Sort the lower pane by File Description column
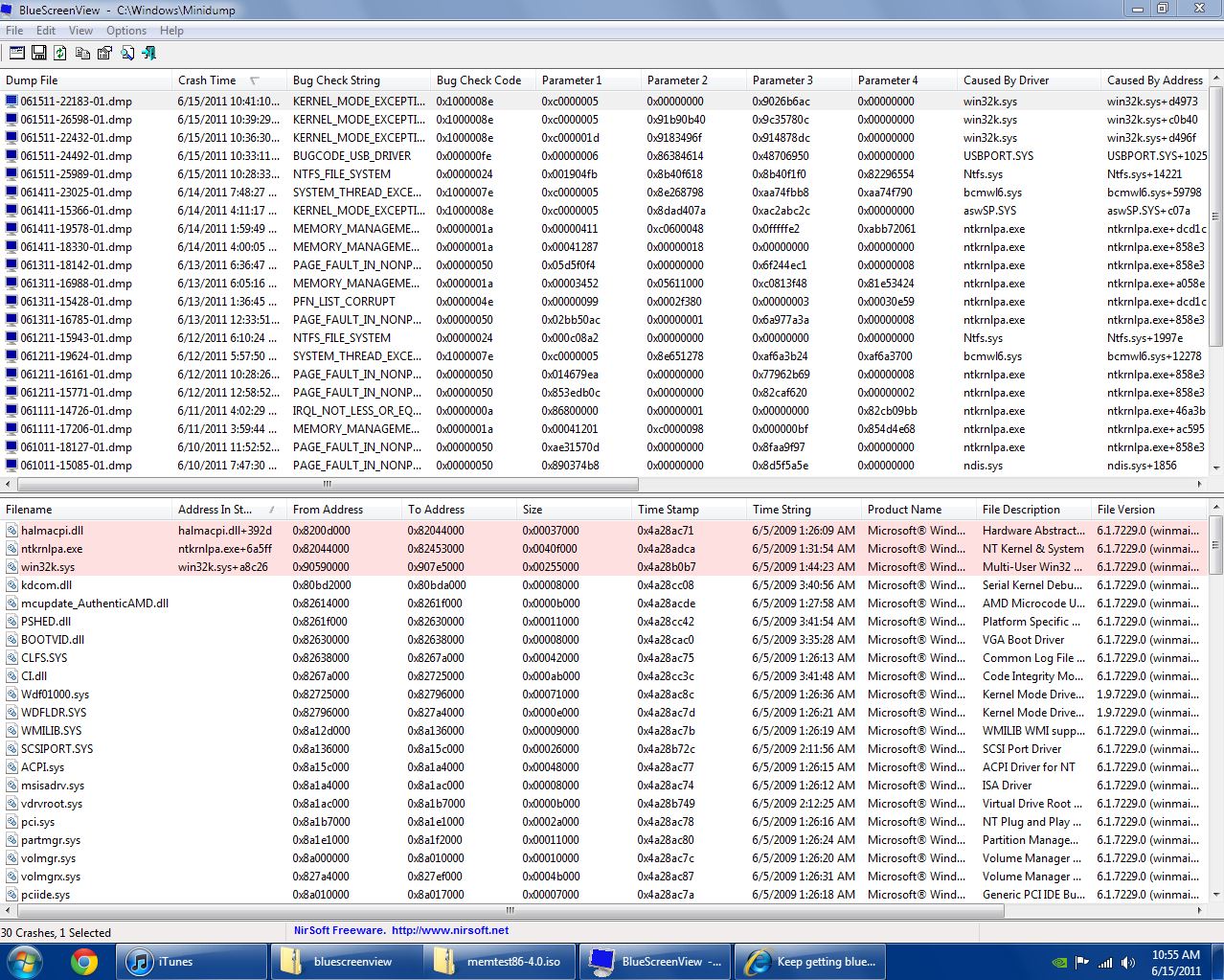The height and width of the screenshot is (980, 1224). click(x=1034, y=510)
